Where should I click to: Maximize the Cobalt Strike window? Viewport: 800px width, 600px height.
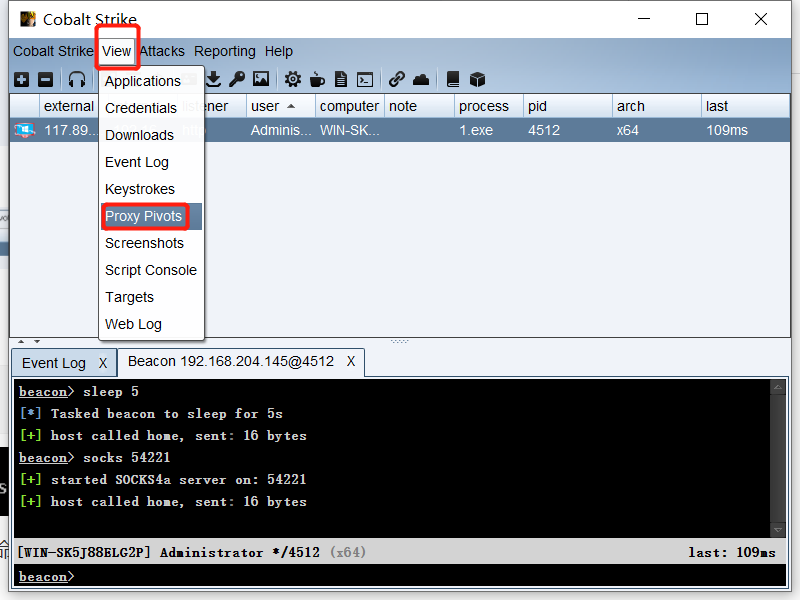coord(702,19)
